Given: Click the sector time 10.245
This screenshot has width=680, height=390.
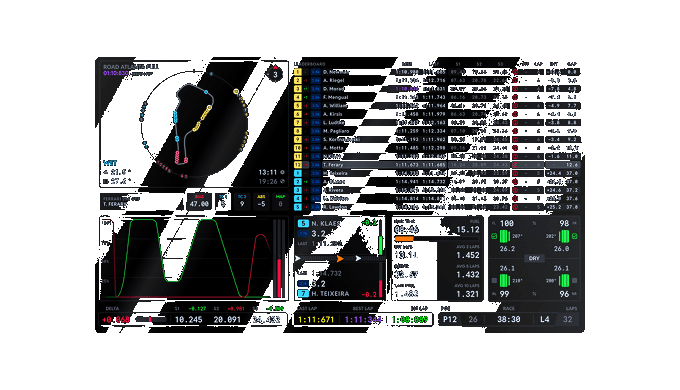Looking at the screenshot, I should 189,320.
